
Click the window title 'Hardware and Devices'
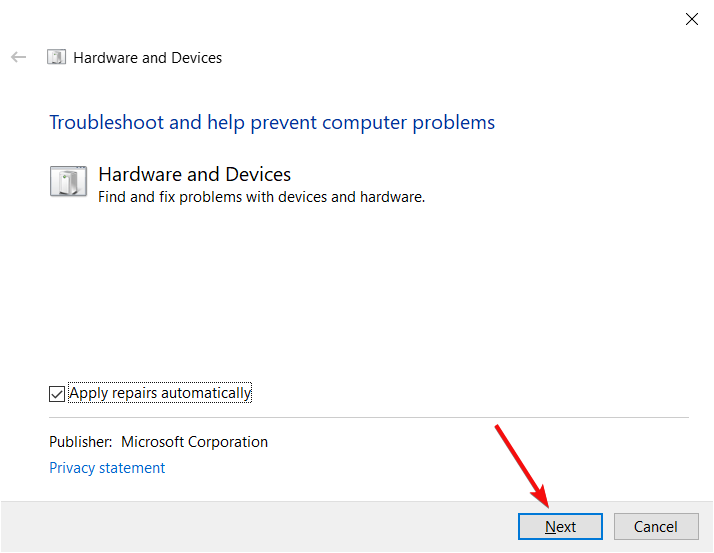[148, 58]
